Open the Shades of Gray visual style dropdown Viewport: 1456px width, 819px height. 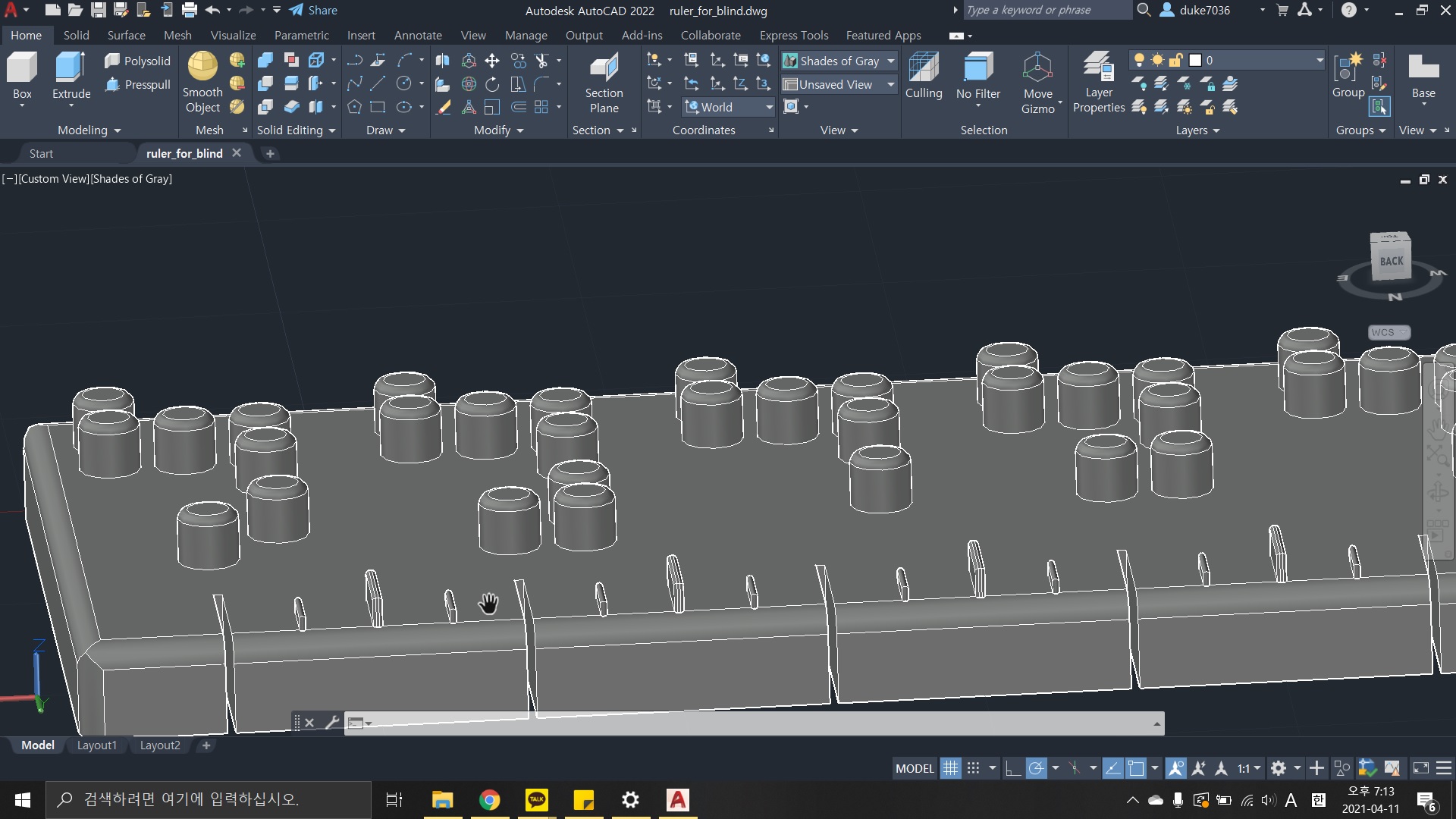click(x=890, y=61)
